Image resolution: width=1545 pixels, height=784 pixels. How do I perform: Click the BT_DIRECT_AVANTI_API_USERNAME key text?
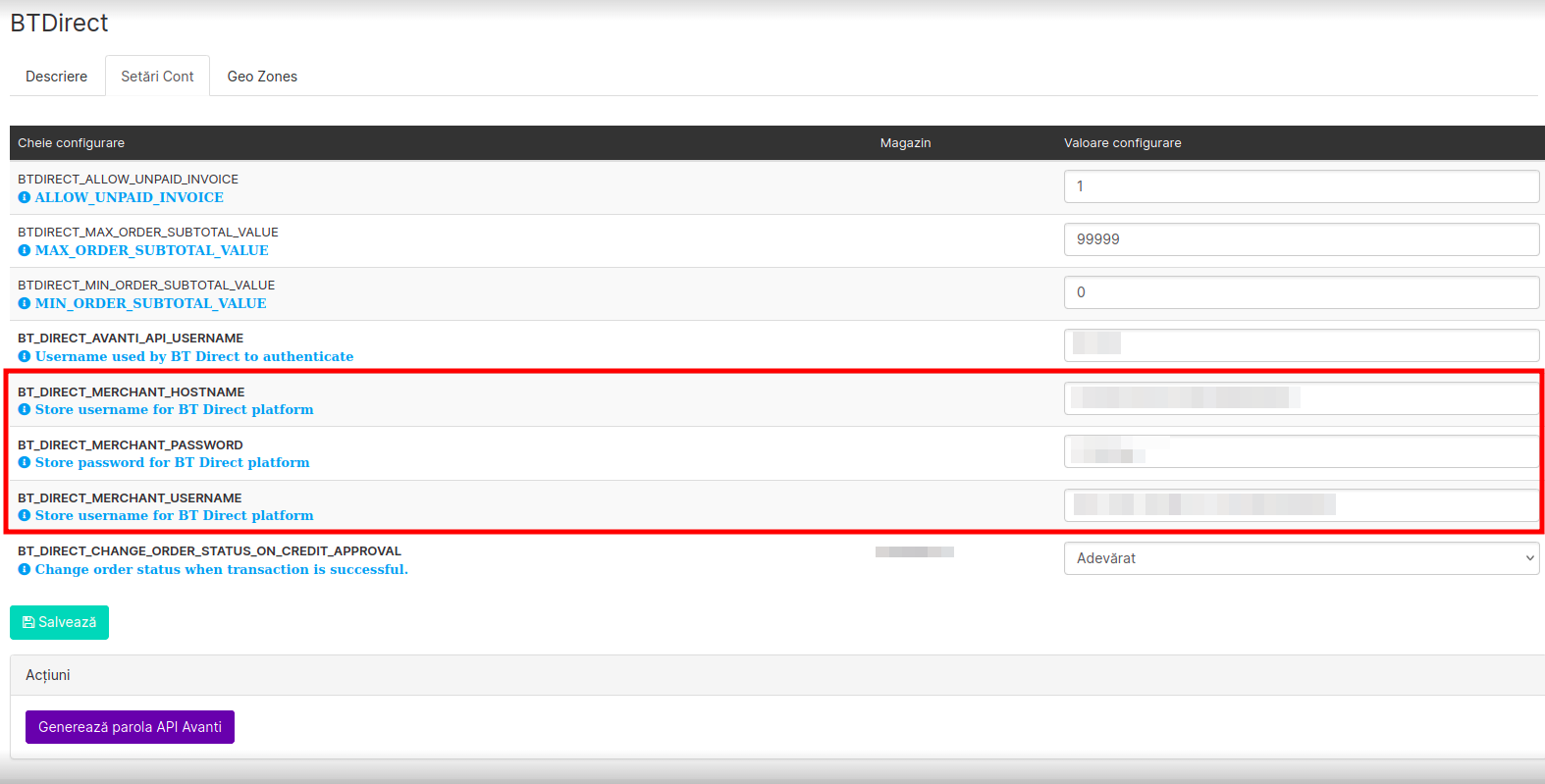point(131,338)
